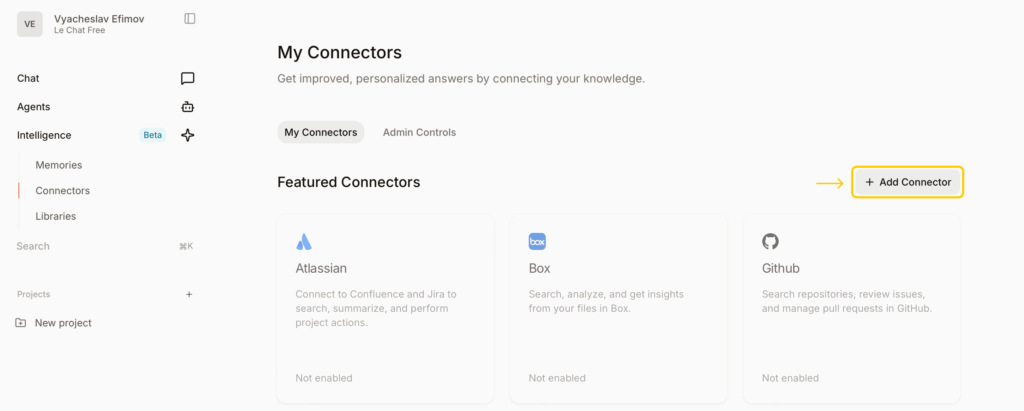The width and height of the screenshot is (1024, 411).
Task: Collapse the sidebar panel icon
Action: tap(190, 18)
